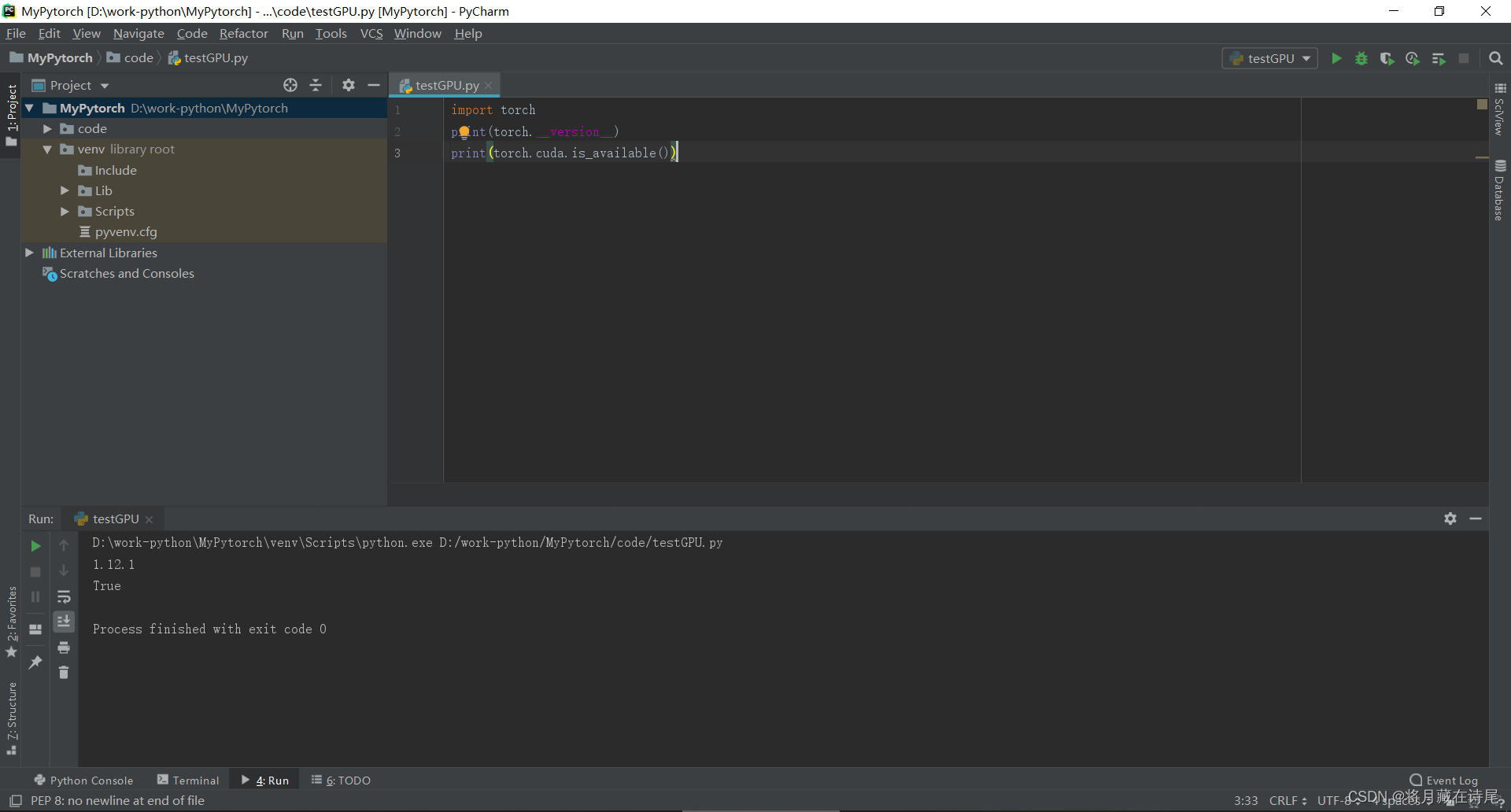Toggle tool window bars icon in status bar

(15, 801)
